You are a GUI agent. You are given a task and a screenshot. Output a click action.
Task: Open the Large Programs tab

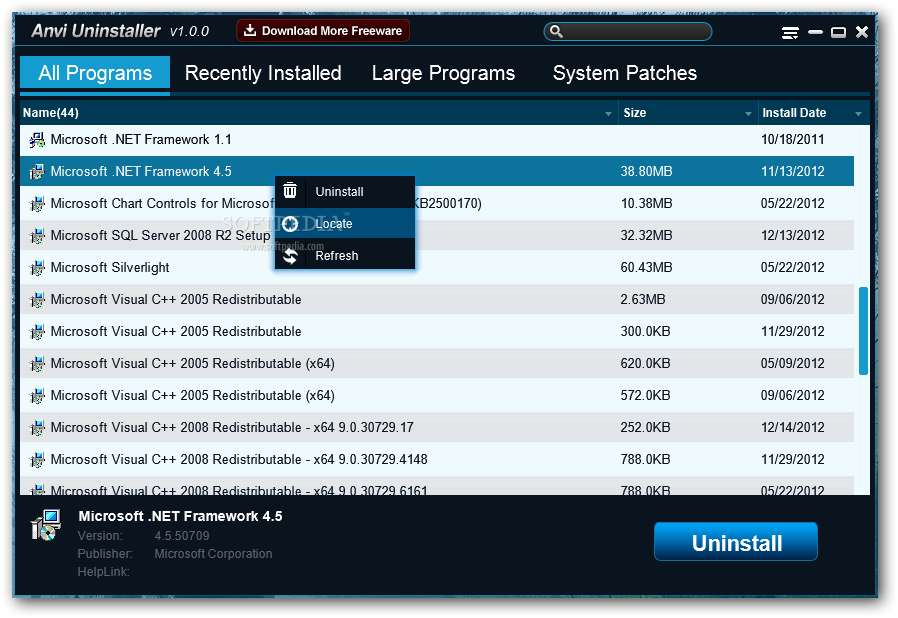(443, 73)
